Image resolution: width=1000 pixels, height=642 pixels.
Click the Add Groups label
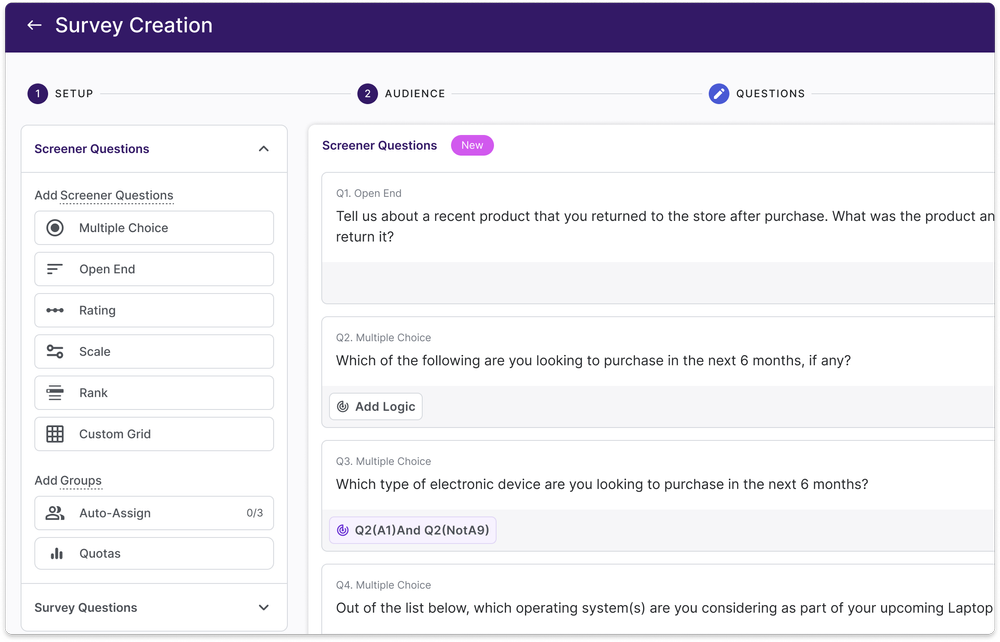[68, 481]
